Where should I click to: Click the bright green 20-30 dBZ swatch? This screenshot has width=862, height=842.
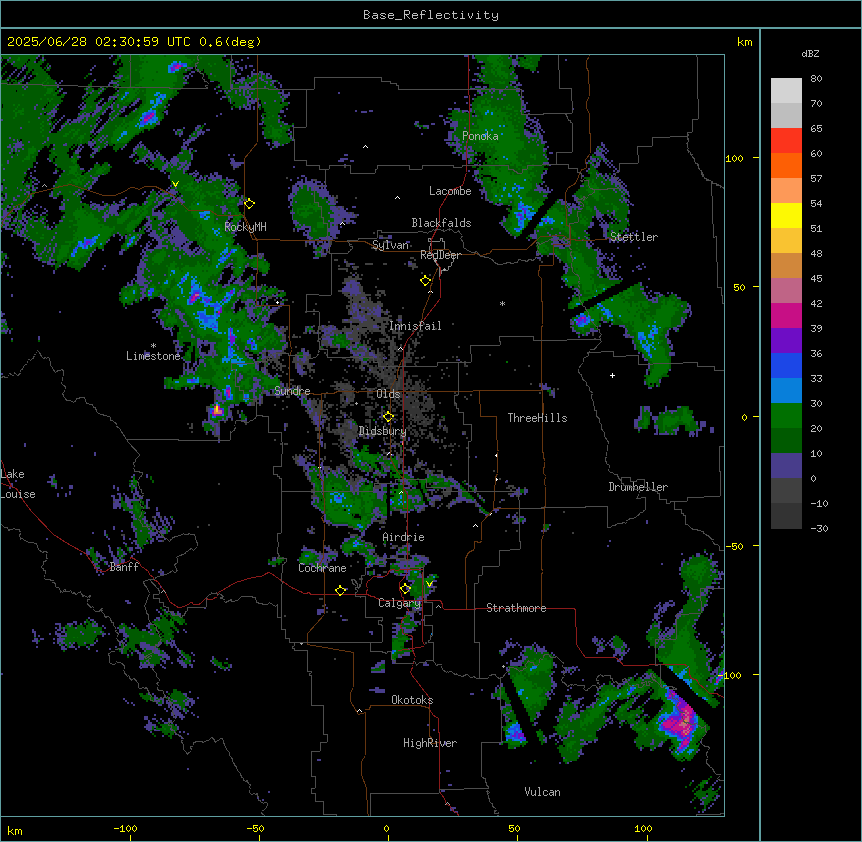[x=786, y=416]
